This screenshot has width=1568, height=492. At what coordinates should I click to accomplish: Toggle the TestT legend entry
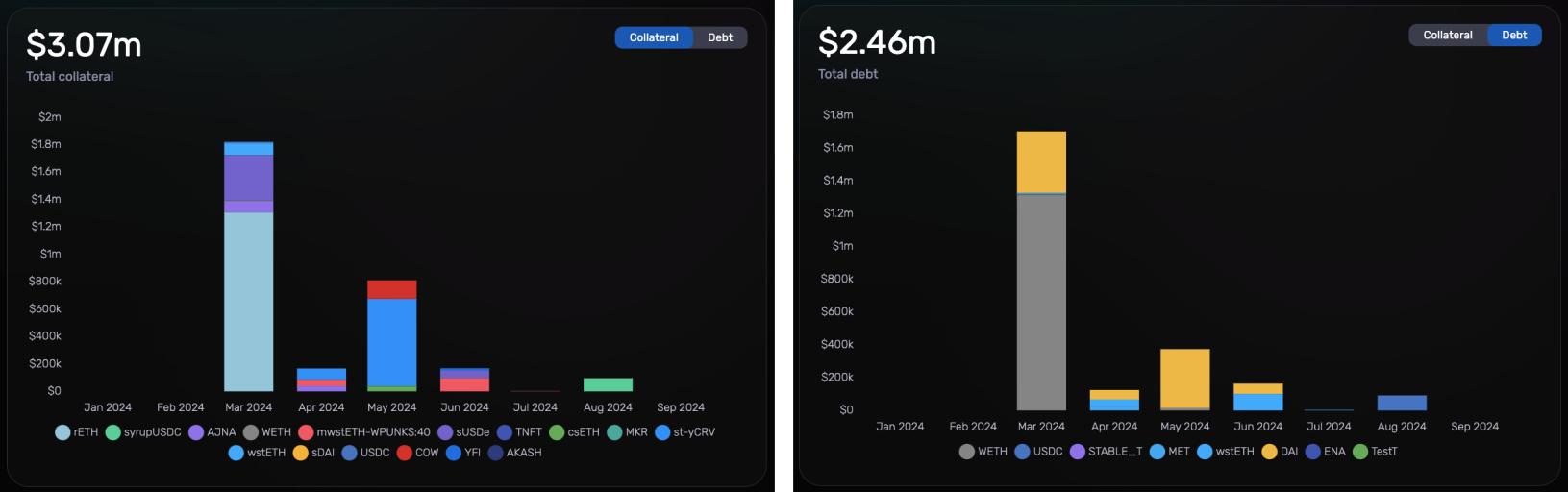click(1376, 452)
